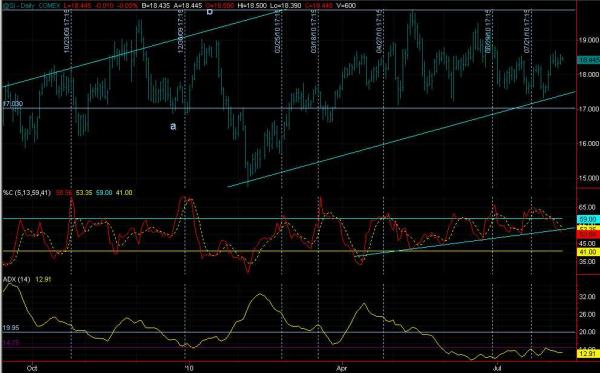Click the 15.000 price axis label
This screenshot has height=373, width=600.
589,178
